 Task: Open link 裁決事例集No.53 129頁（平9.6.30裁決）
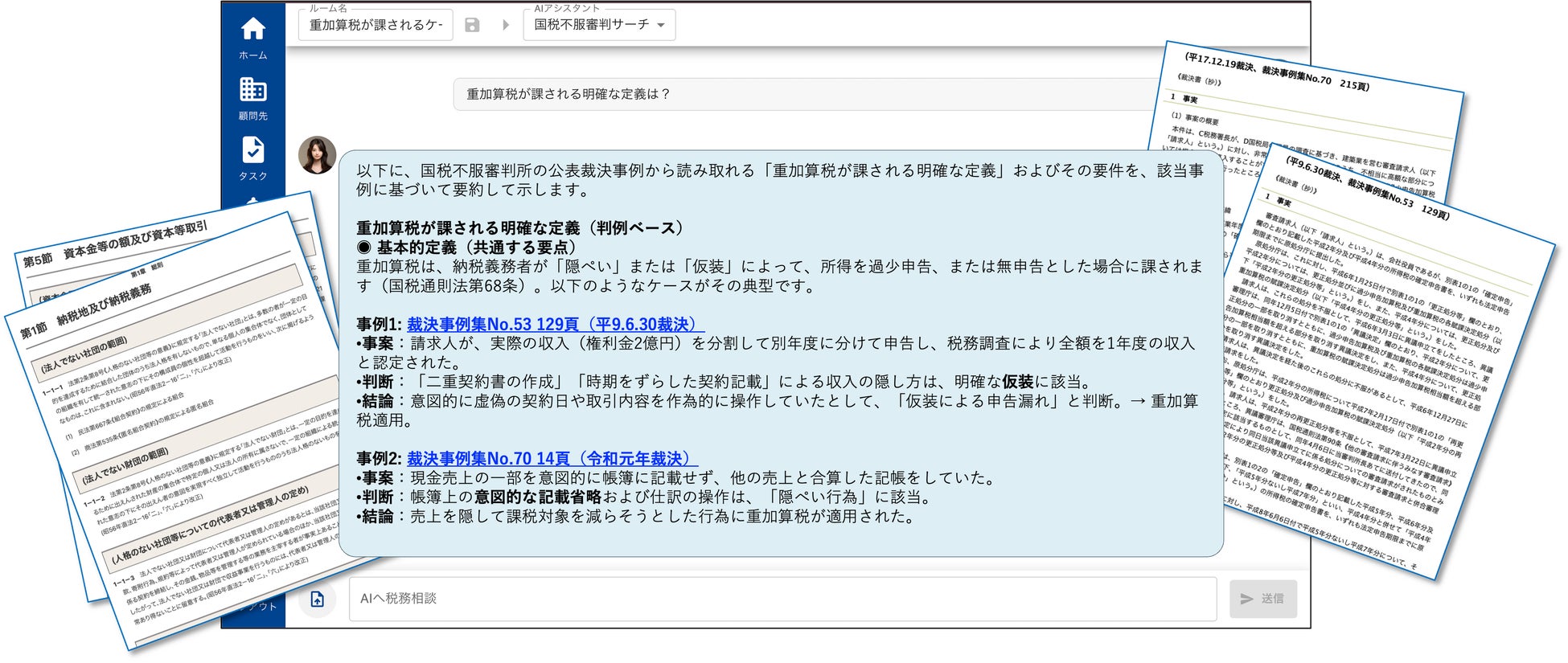pos(555,325)
